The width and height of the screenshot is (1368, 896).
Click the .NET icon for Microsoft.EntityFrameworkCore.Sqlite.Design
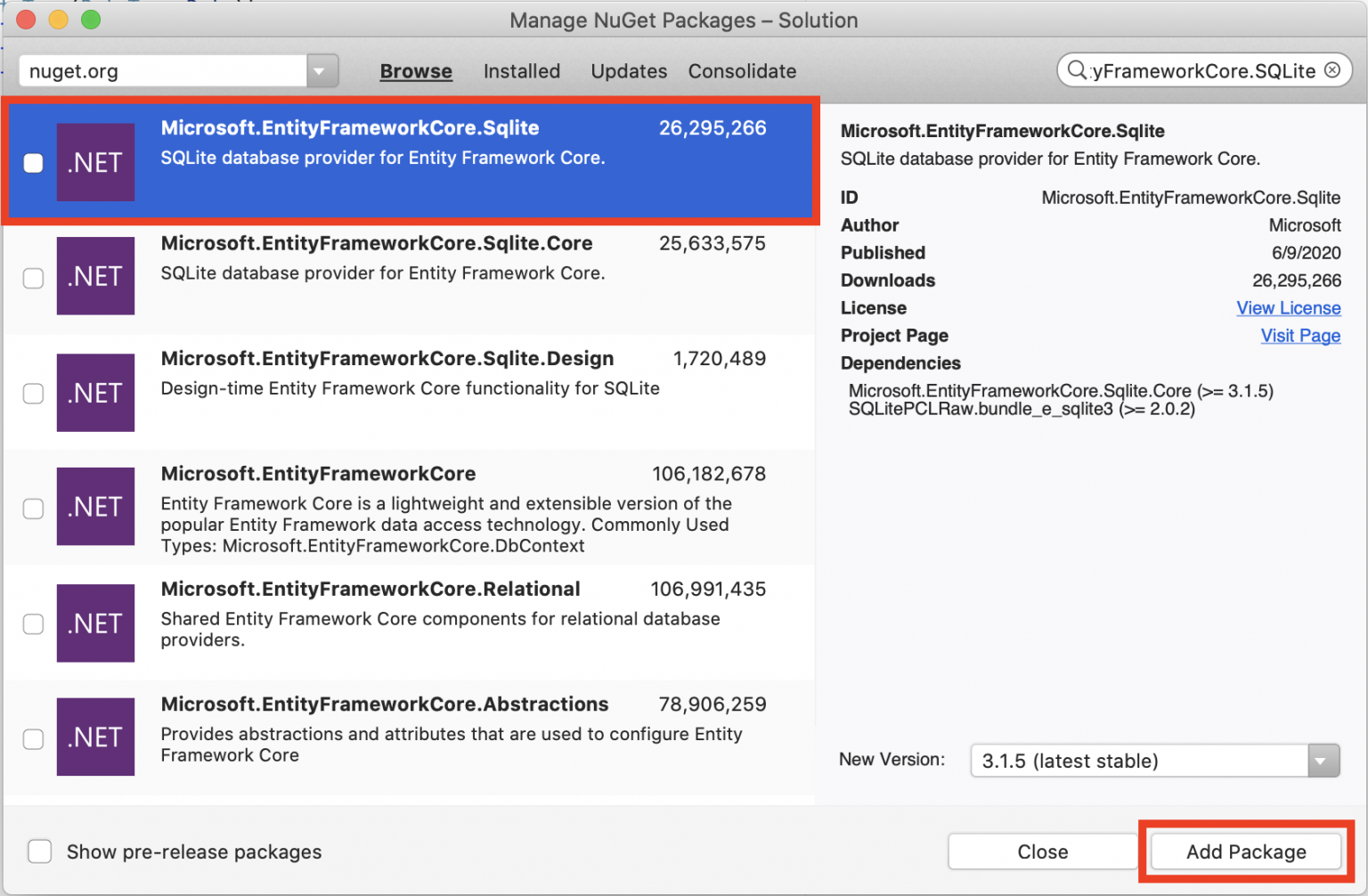point(95,393)
